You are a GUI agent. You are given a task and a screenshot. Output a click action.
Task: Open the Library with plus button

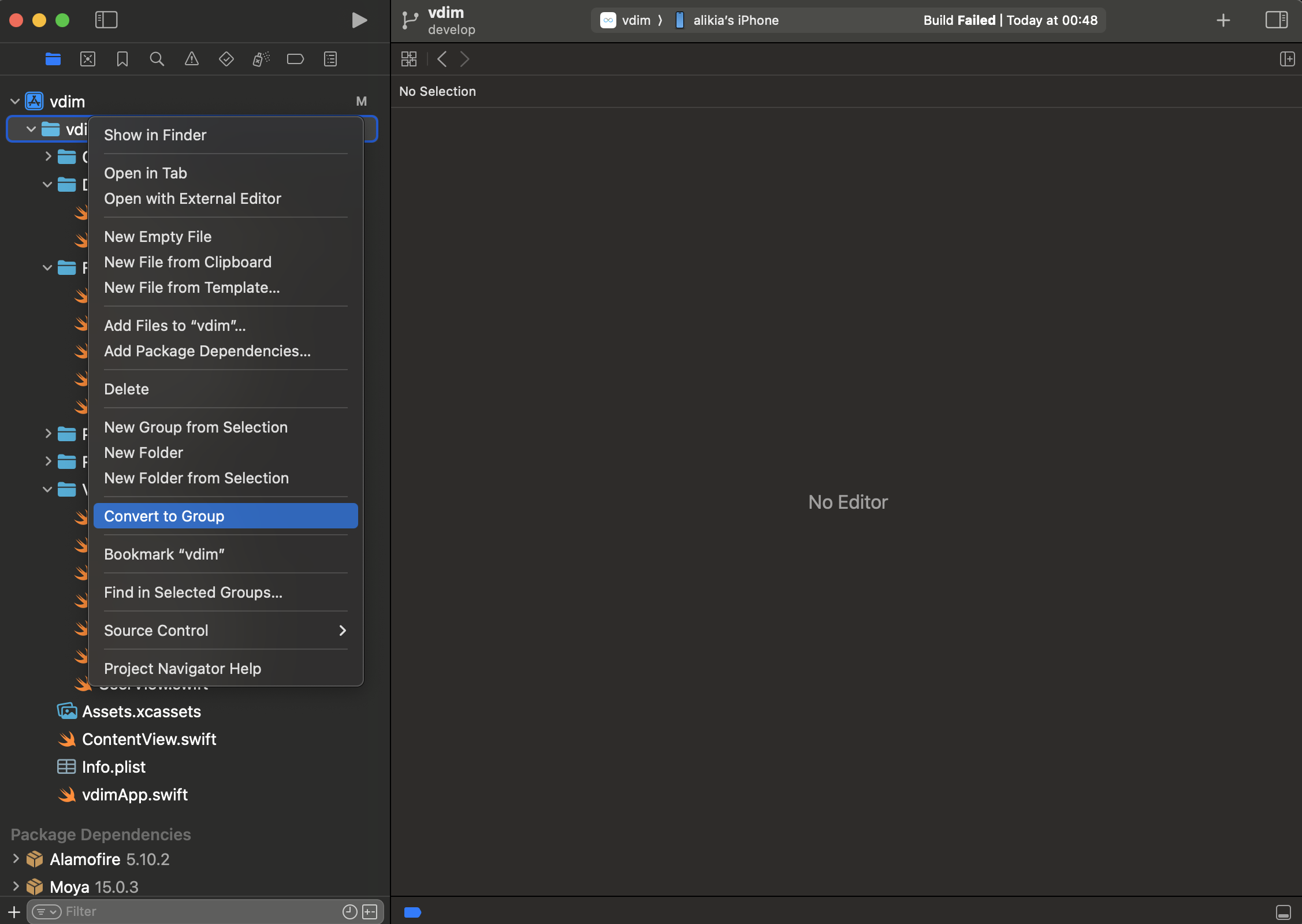(x=1223, y=20)
